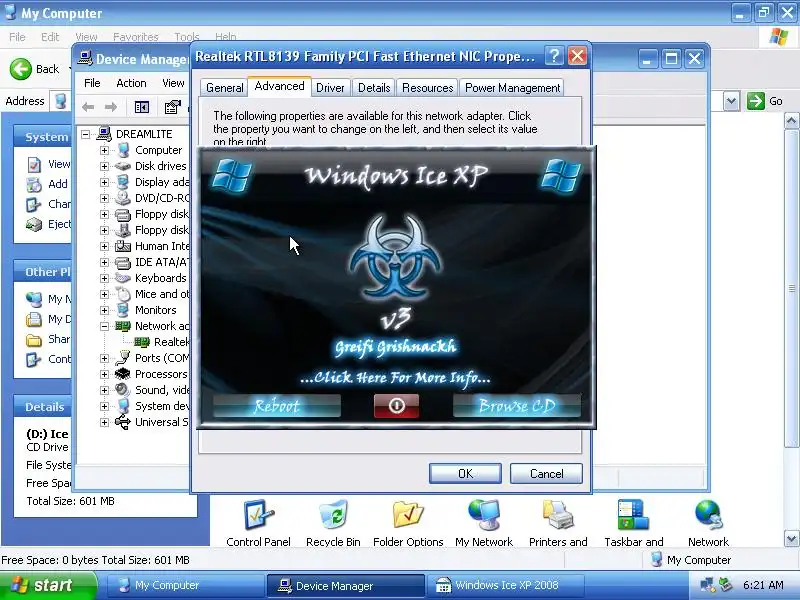The height and width of the screenshot is (600, 800).
Task: Open Device Manager View menu
Action: click(x=173, y=83)
